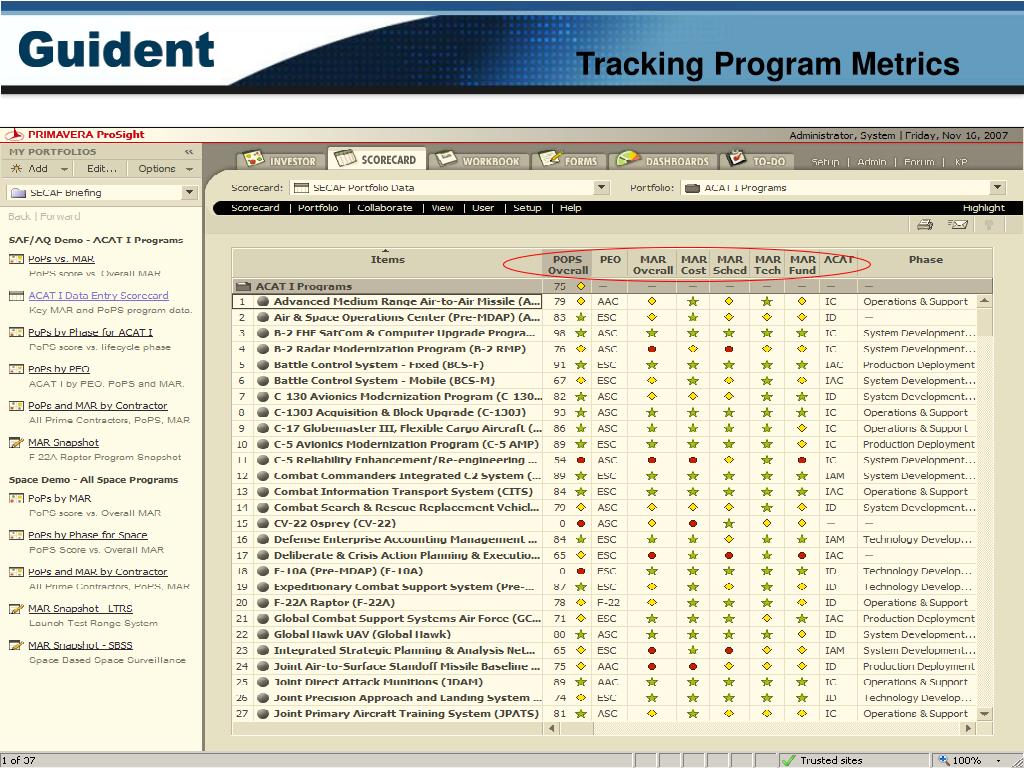Open PoPs by Phase for Space link
Screen dimensions: 1024x768
[88, 534]
